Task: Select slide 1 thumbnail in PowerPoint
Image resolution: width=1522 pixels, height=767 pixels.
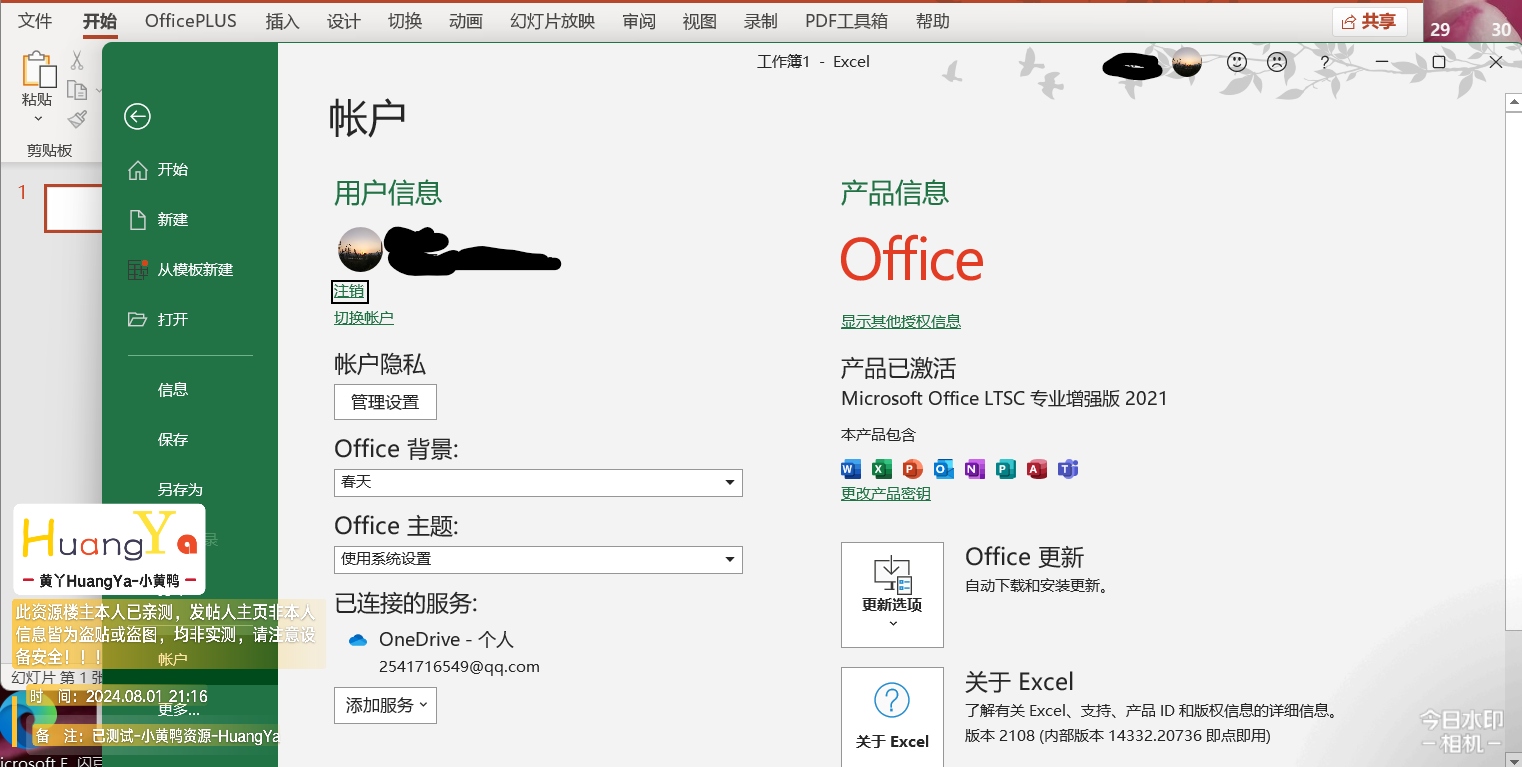Action: 74,208
